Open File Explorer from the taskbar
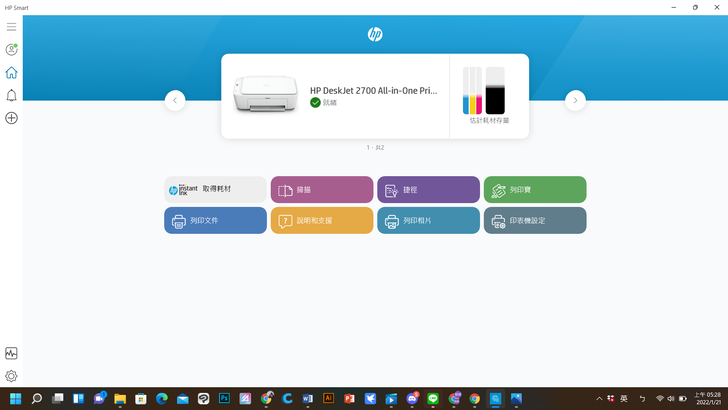 [120, 398]
